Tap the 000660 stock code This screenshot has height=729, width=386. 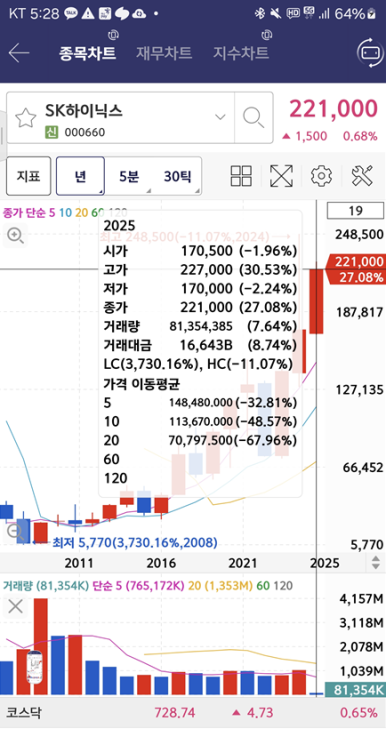(85, 133)
